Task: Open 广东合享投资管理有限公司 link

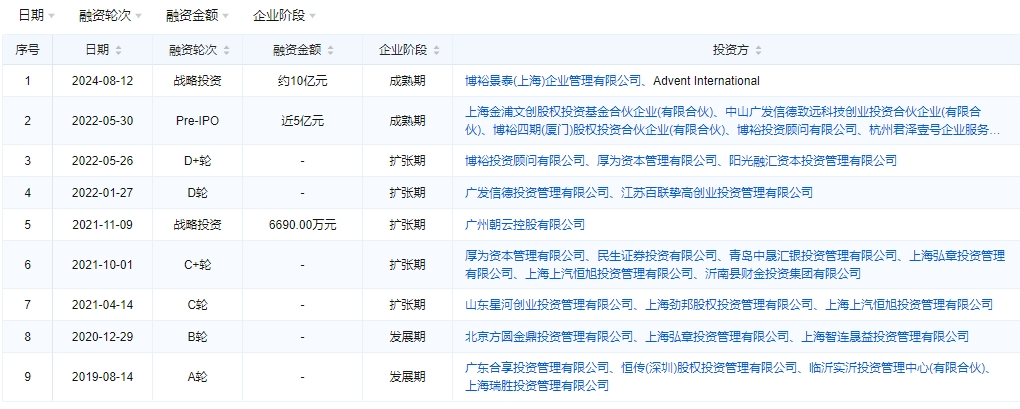Action: click(x=537, y=367)
